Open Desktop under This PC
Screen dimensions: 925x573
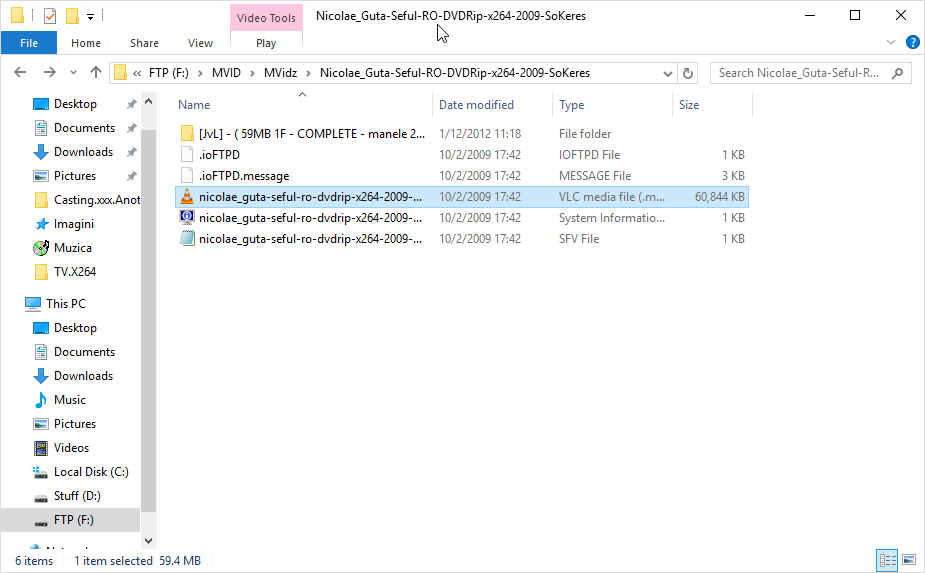pos(75,328)
